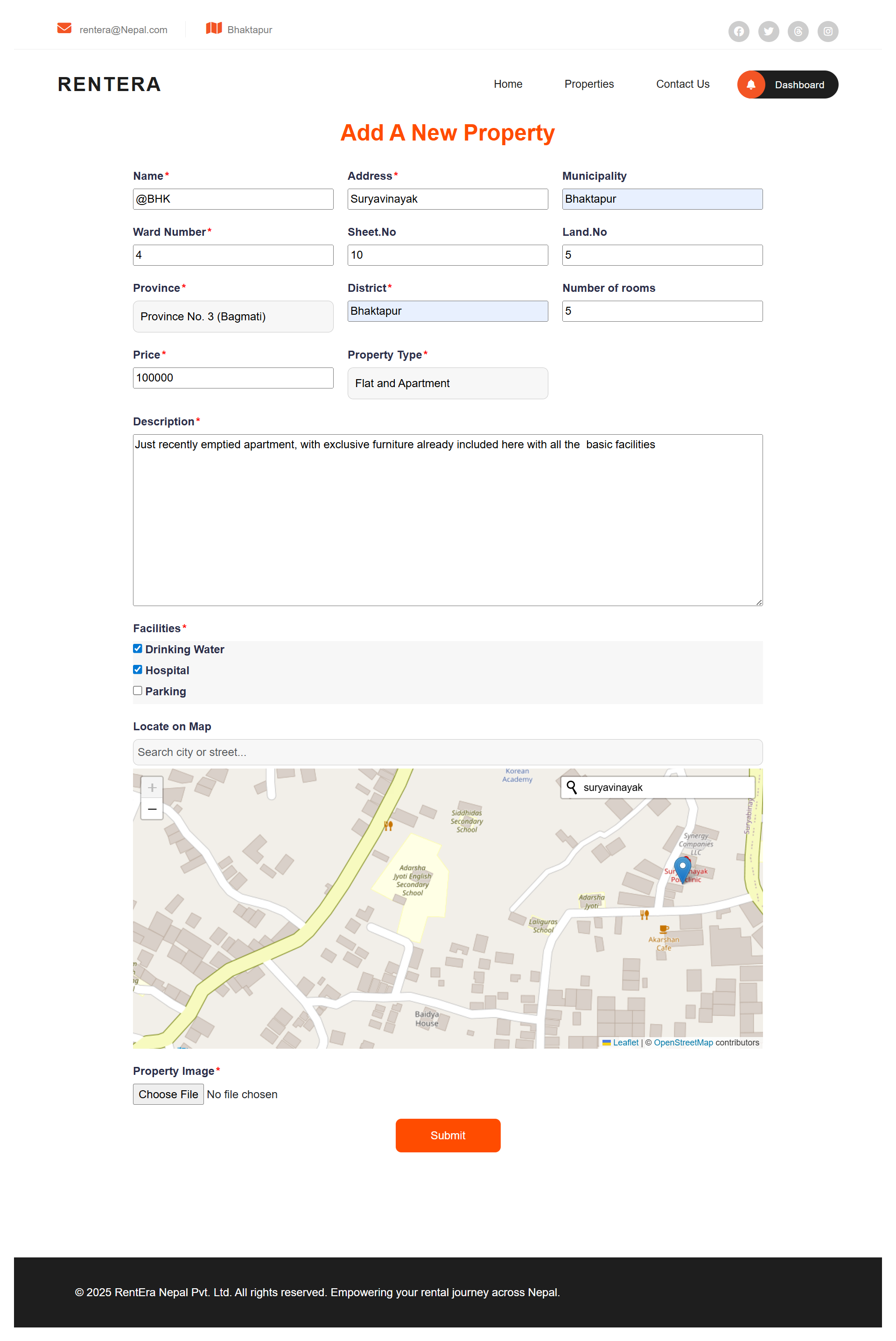This screenshot has width=896, height=1341.
Task: Focus the Price input field
Action: pyautogui.click(x=233, y=378)
